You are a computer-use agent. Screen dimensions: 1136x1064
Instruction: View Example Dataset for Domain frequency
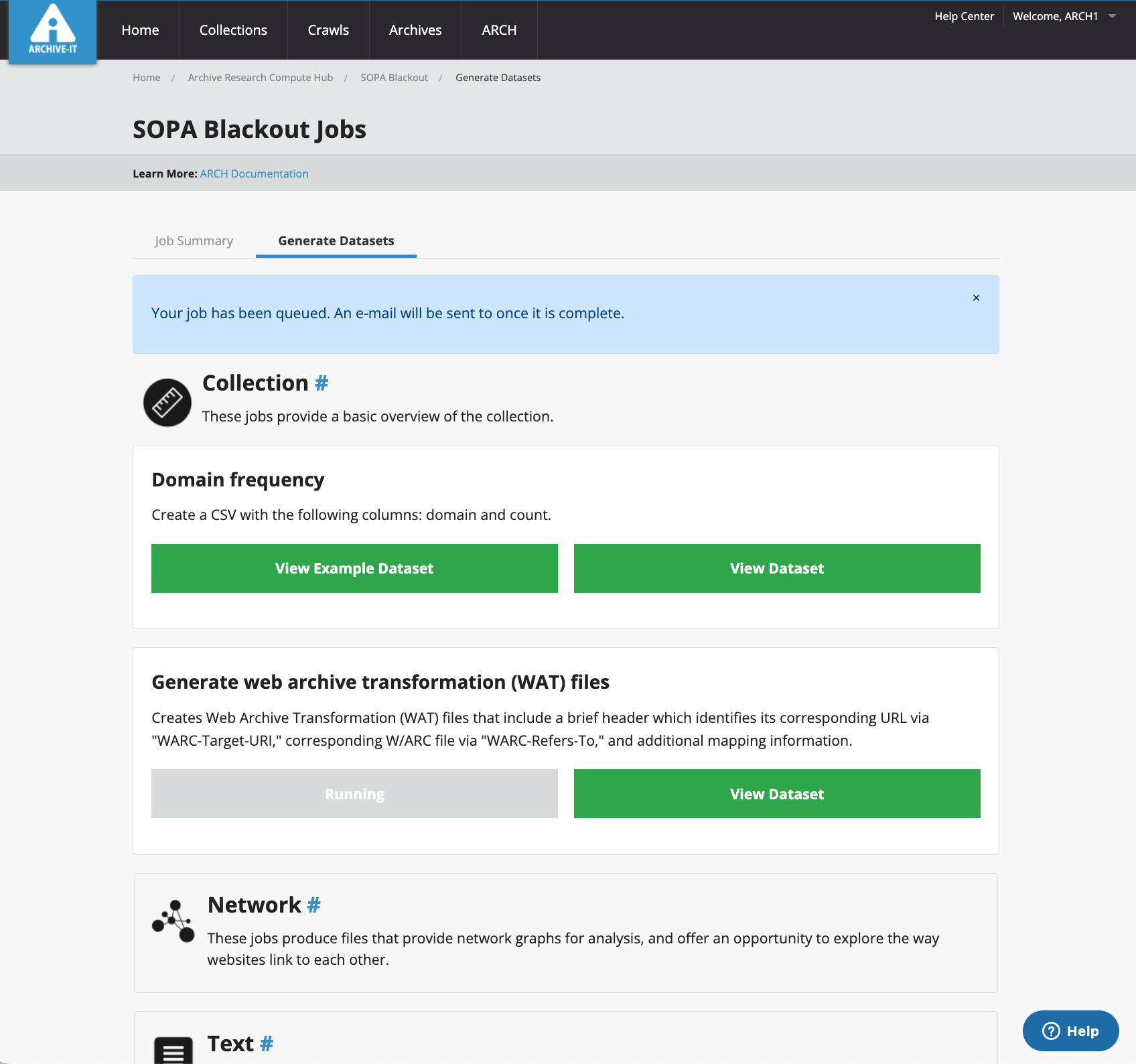[x=354, y=568]
